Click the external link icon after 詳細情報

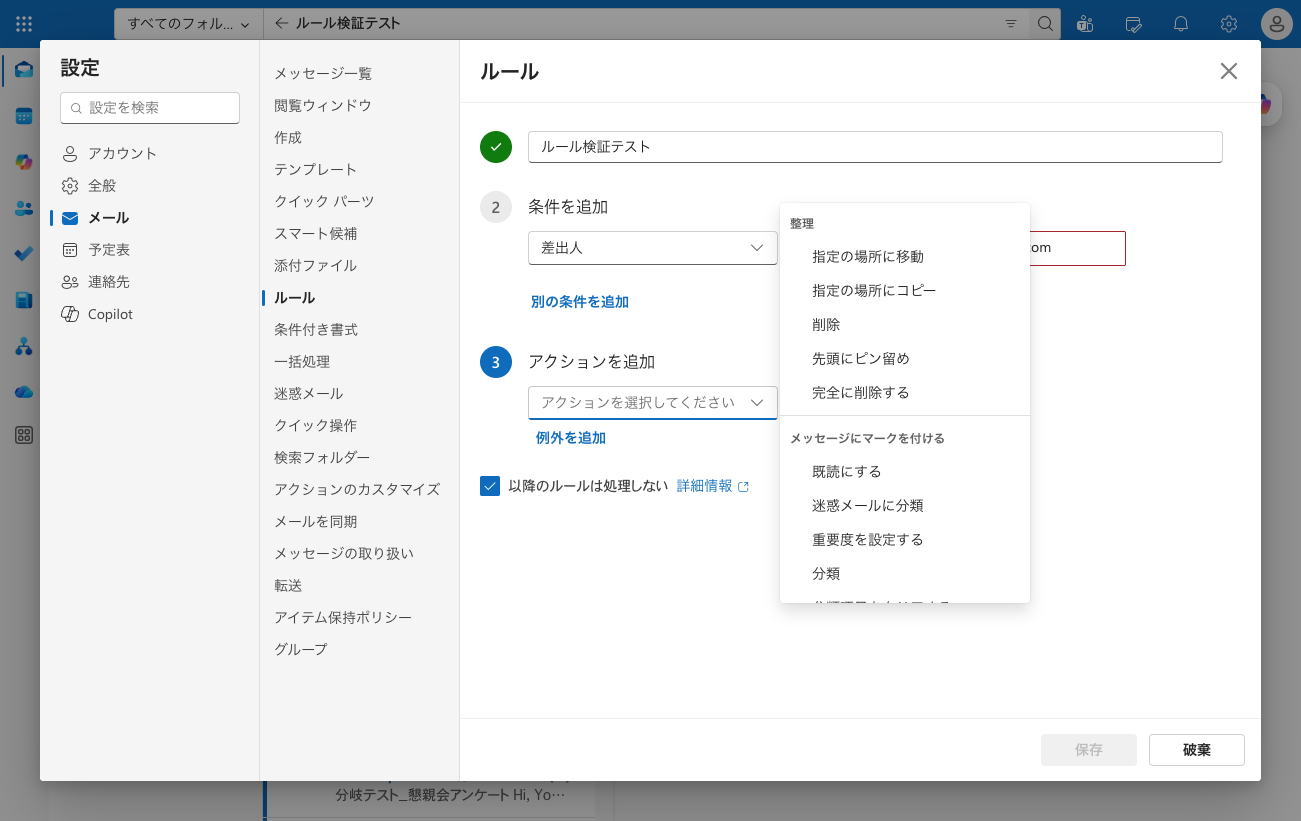coord(743,487)
